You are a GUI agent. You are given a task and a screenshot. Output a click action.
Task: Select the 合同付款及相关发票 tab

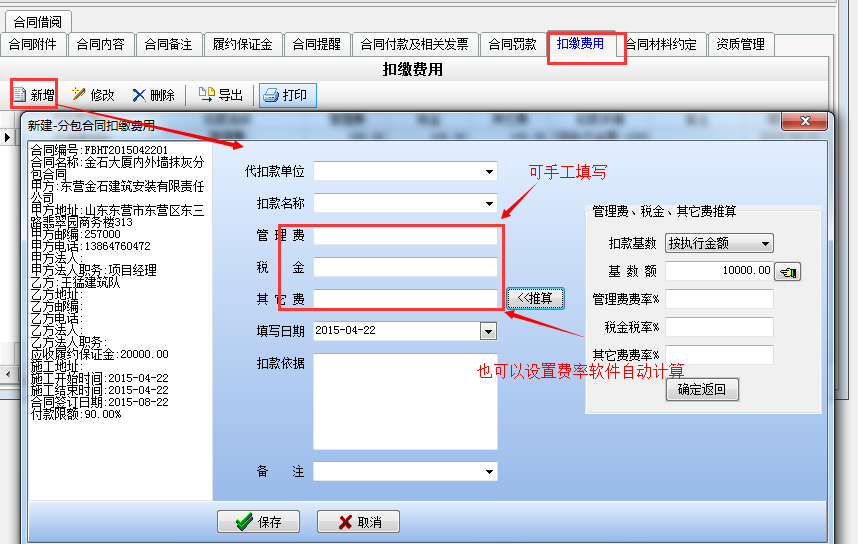(414, 45)
